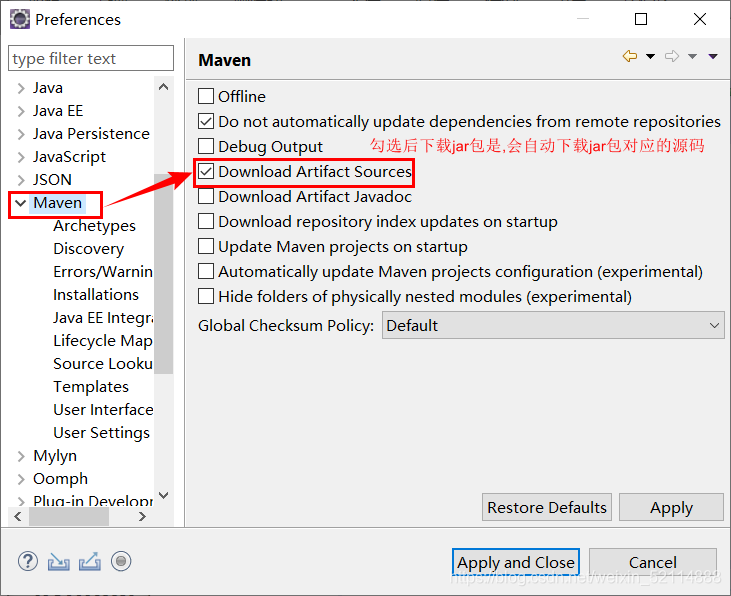Expand the JavaScript tree node
The image size is (731, 596).
click(x=21, y=157)
